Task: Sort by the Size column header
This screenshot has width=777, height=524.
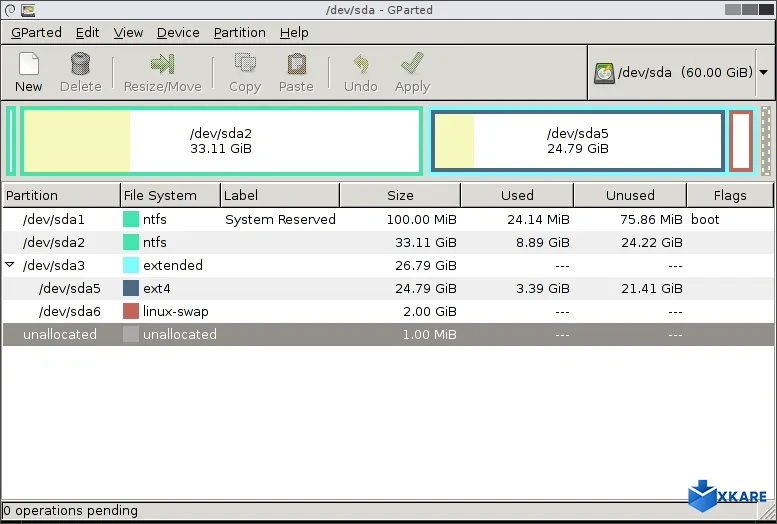Action: click(400, 195)
